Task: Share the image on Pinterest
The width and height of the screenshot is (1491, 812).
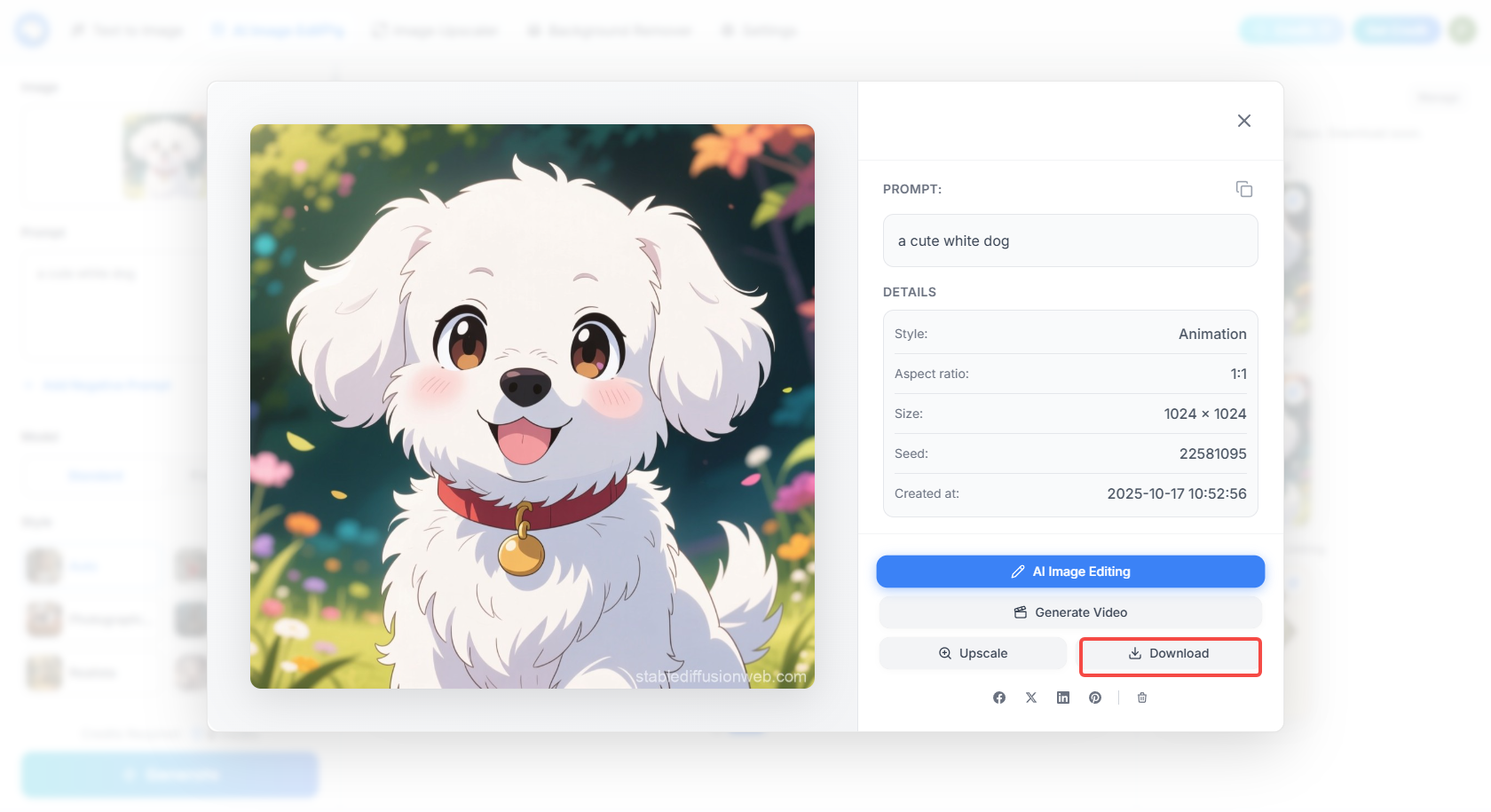Action: coord(1094,698)
